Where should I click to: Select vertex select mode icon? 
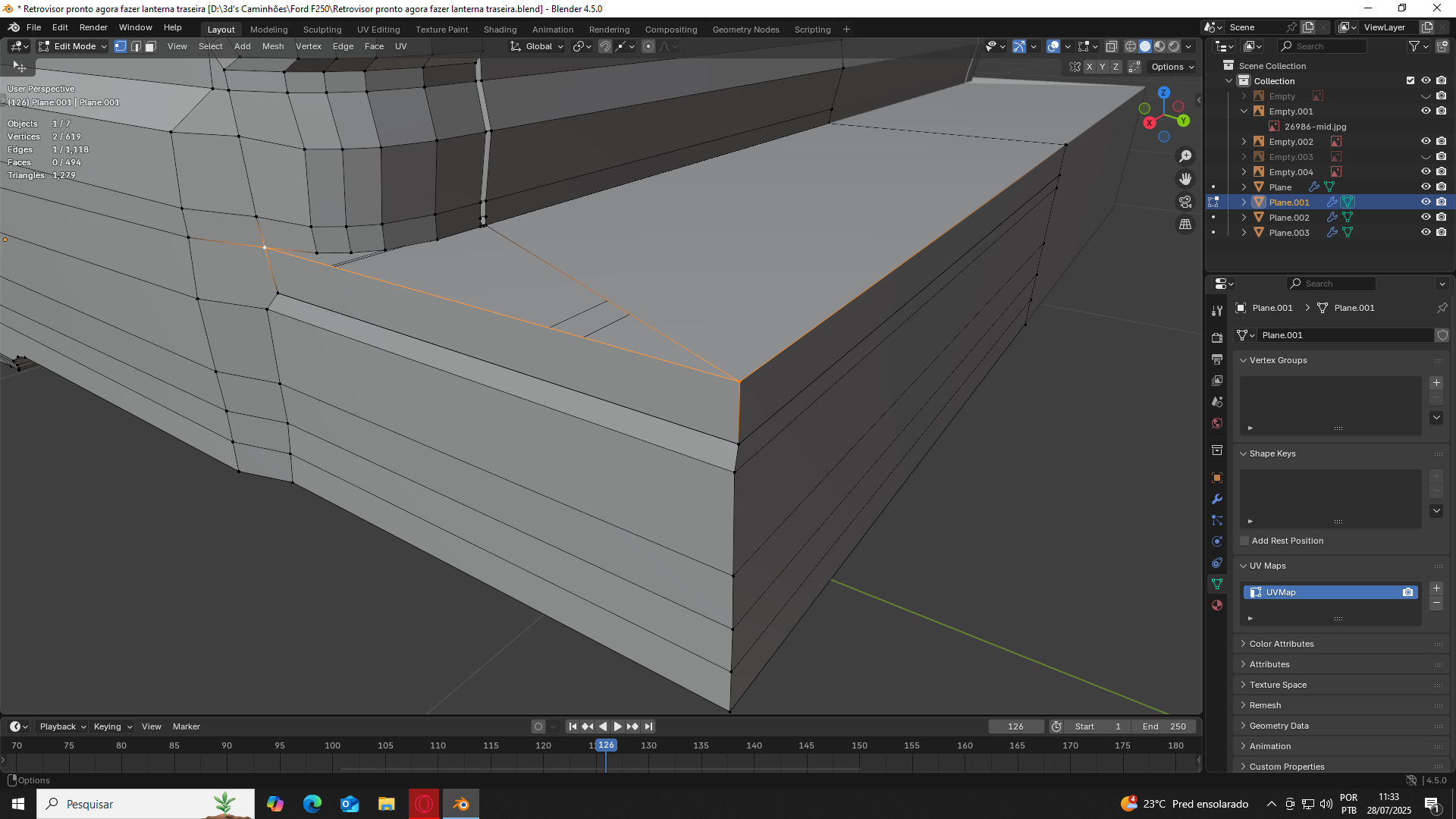pos(121,46)
